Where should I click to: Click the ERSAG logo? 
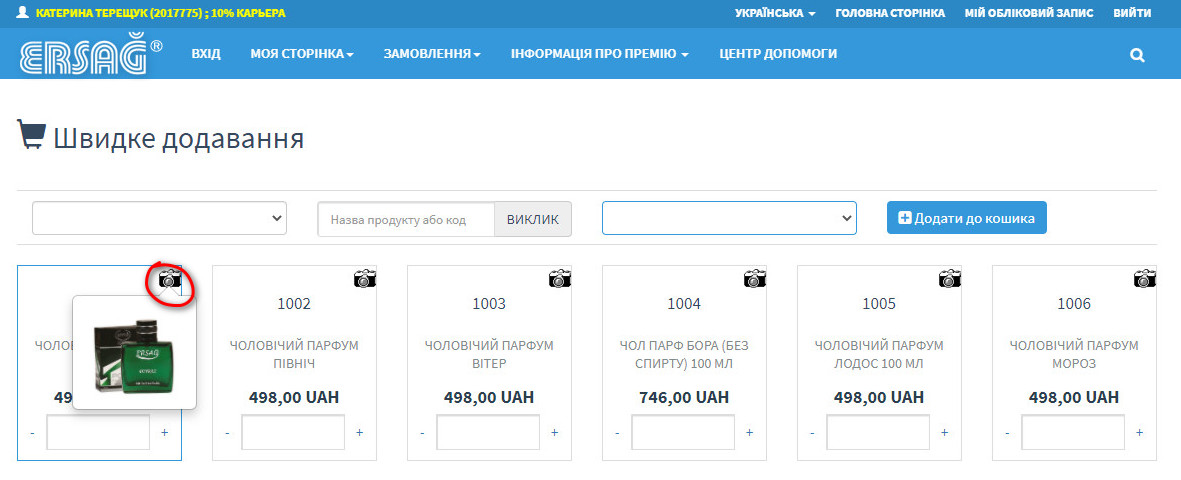pyautogui.click(x=90, y=55)
